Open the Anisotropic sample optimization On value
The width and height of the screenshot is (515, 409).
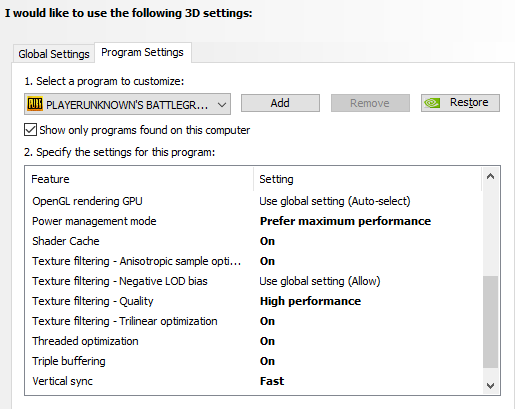[x=267, y=261]
